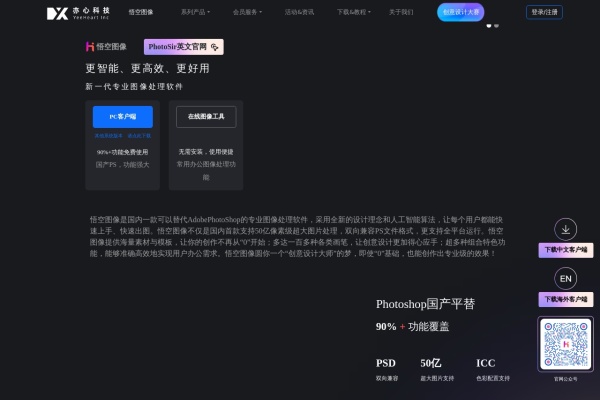Image resolution: width=600 pixels, height=400 pixels.
Task: Open the 悟空图像 navigation item
Action: click(x=141, y=12)
